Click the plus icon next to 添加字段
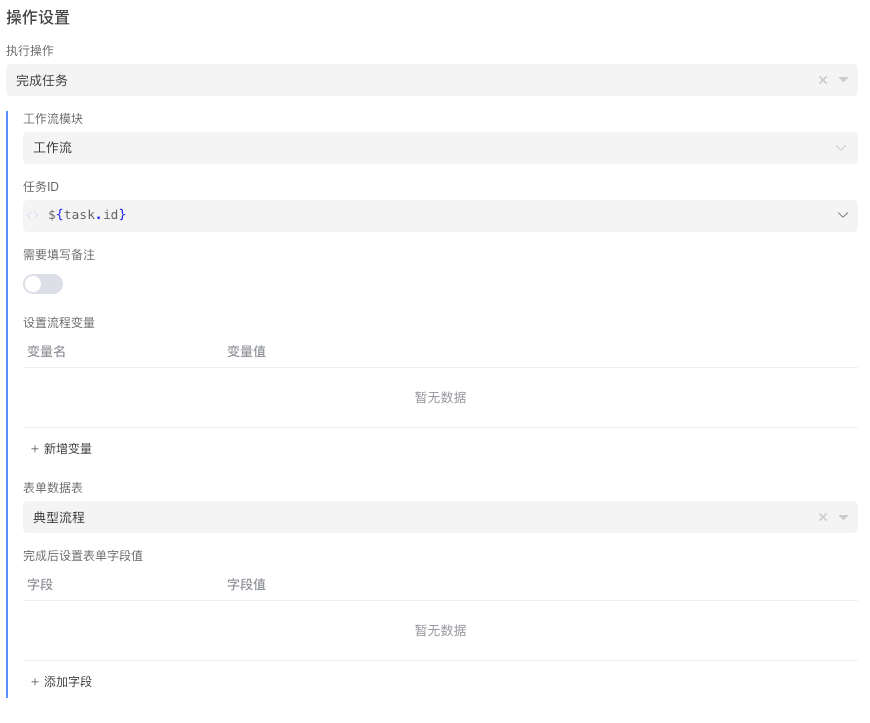Image resolution: width=870 pixels, height=723 pixels. pos(35,682)
